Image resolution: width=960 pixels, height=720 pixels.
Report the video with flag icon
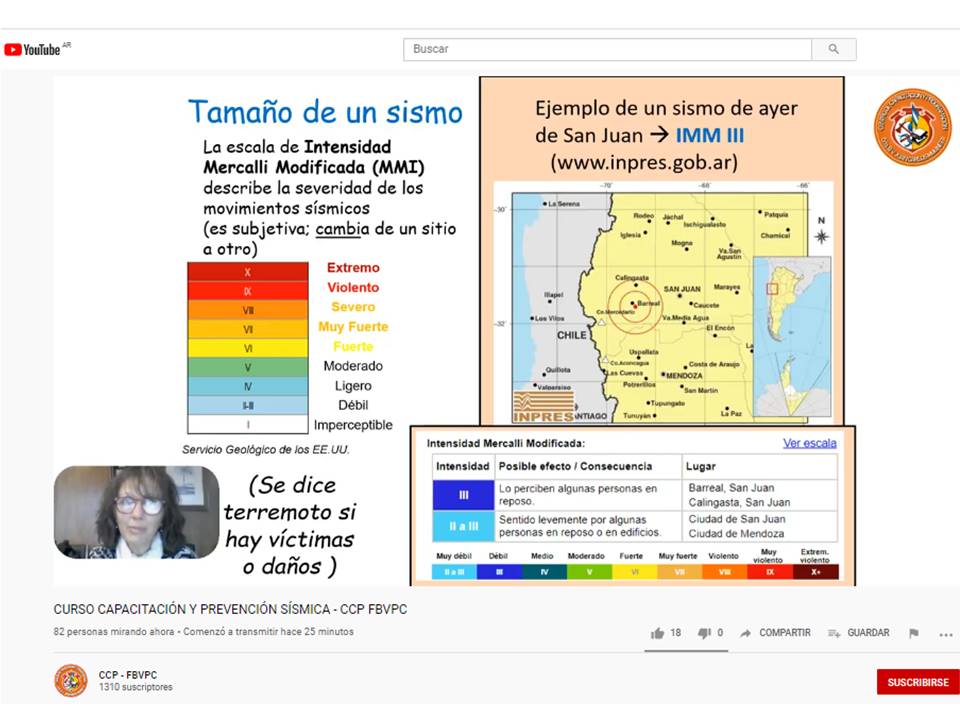[913, 633]
